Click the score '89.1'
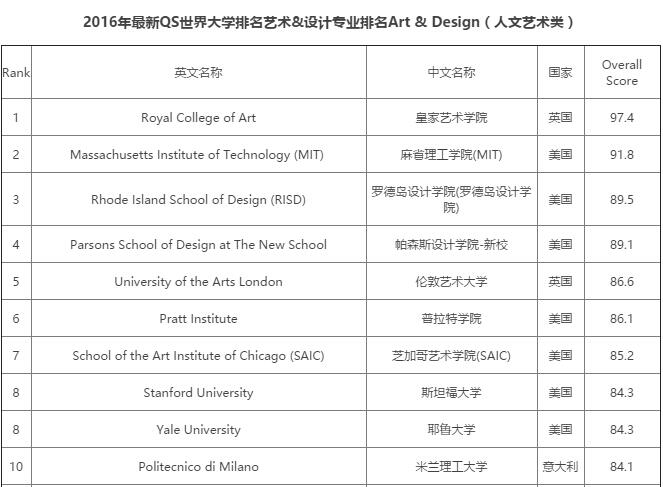The image size is (663, 487). pos(622,245)
